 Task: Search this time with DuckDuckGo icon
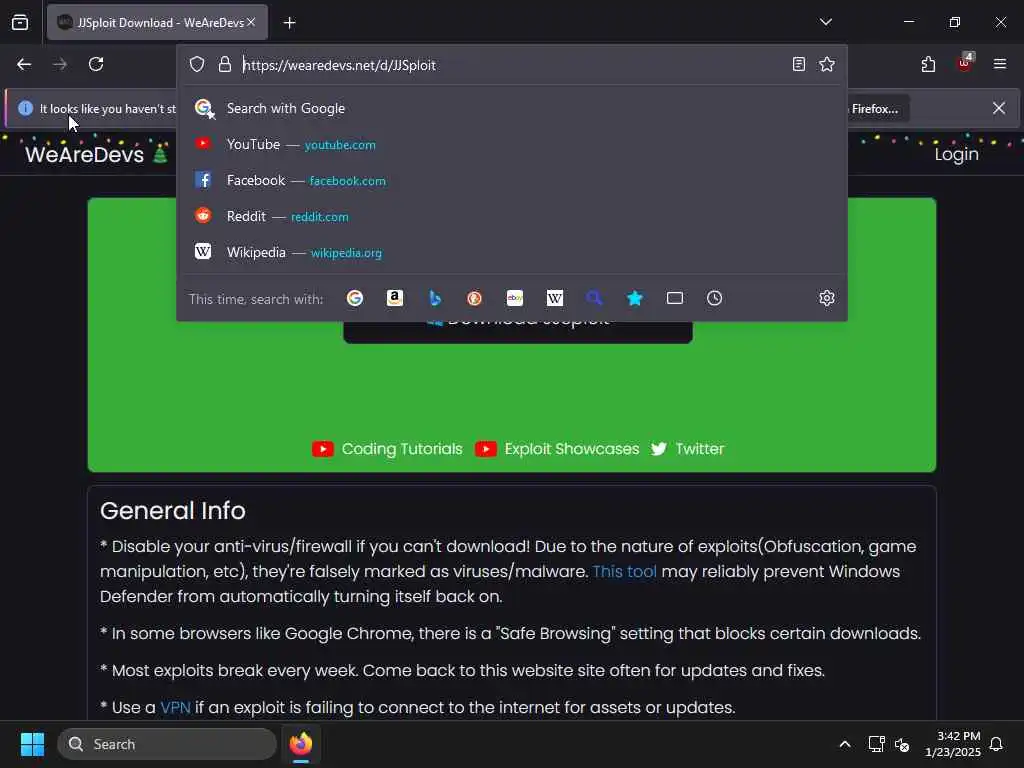(475, 298)
